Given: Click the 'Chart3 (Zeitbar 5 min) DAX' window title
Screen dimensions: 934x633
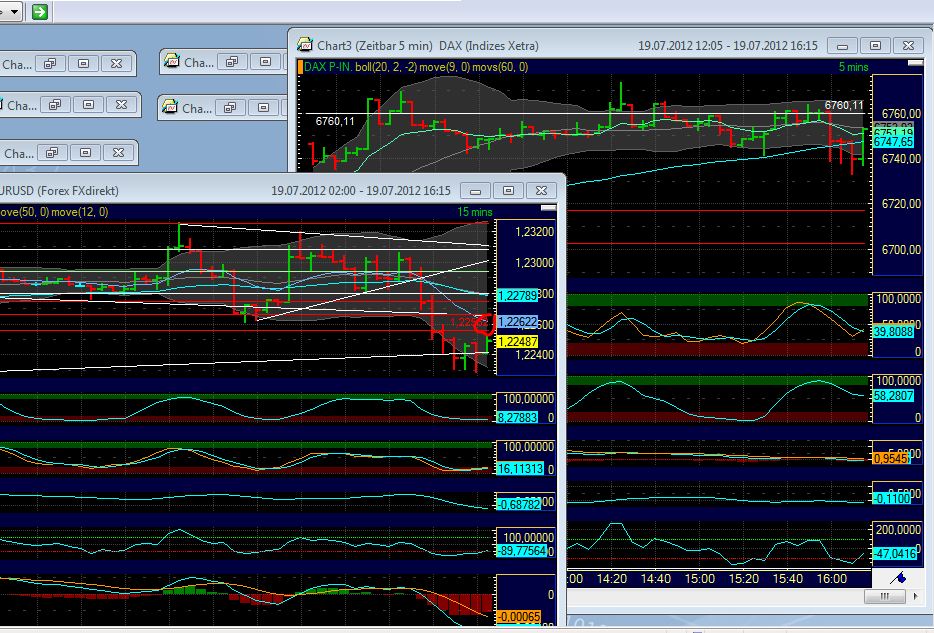Looking at the screenshot, I should [x=428, y=46].
